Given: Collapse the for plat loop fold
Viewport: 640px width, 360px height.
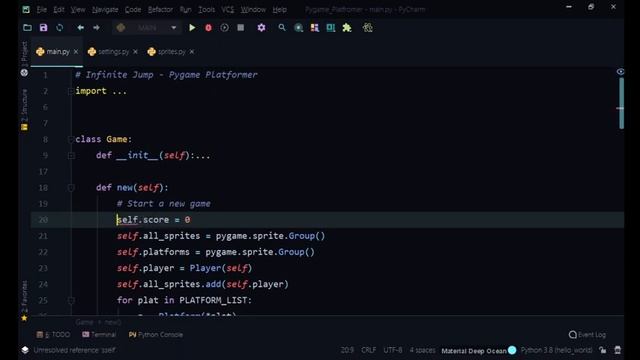Looking at the screenshot, I should 71,300.
